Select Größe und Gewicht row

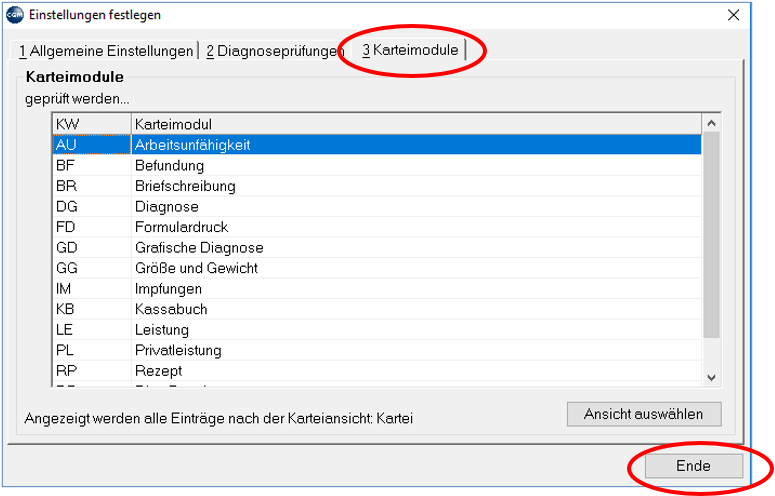(377, 268)
